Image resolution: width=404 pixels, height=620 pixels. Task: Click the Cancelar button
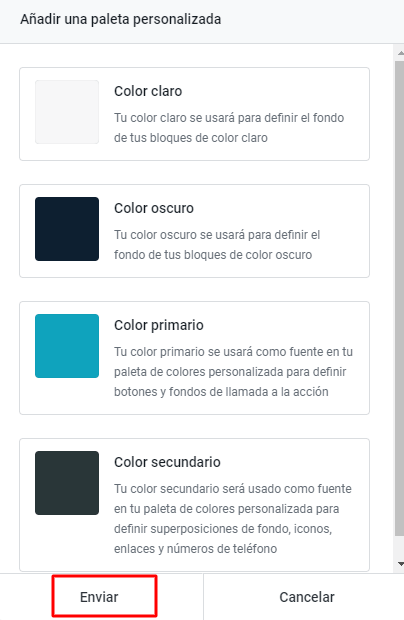(307, 597)
